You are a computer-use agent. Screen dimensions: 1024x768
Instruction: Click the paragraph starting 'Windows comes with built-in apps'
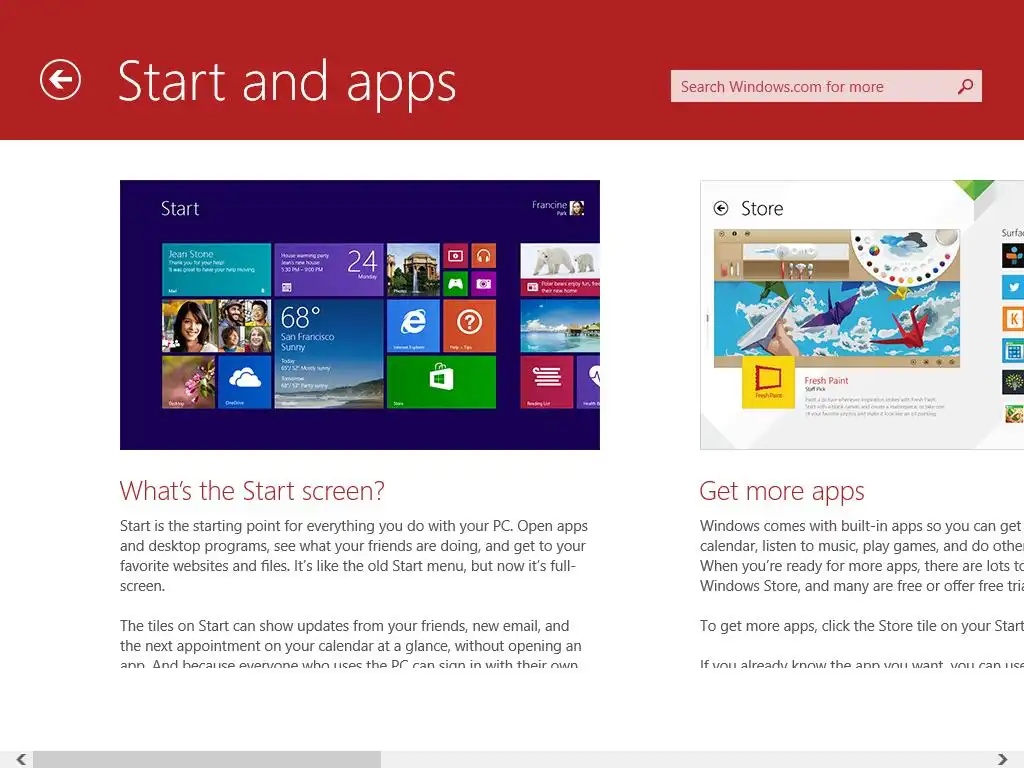862,556
